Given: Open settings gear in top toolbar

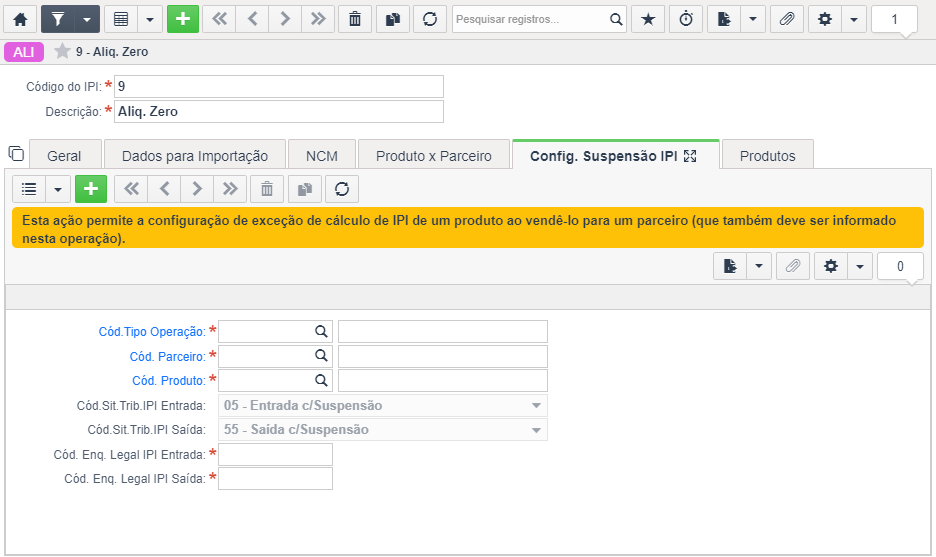Looking at the screenshot, I should [x=825, y=19].
